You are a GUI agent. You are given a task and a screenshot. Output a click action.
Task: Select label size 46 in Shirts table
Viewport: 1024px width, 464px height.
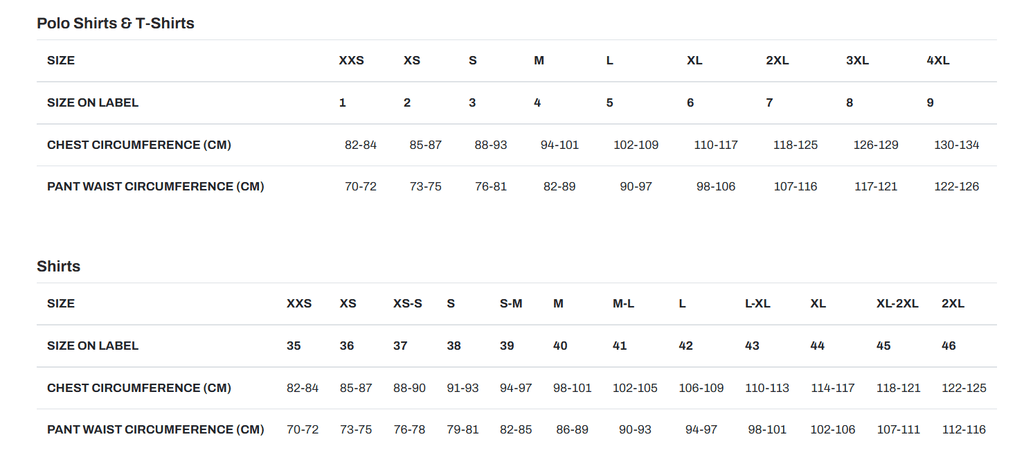[949, 345]
